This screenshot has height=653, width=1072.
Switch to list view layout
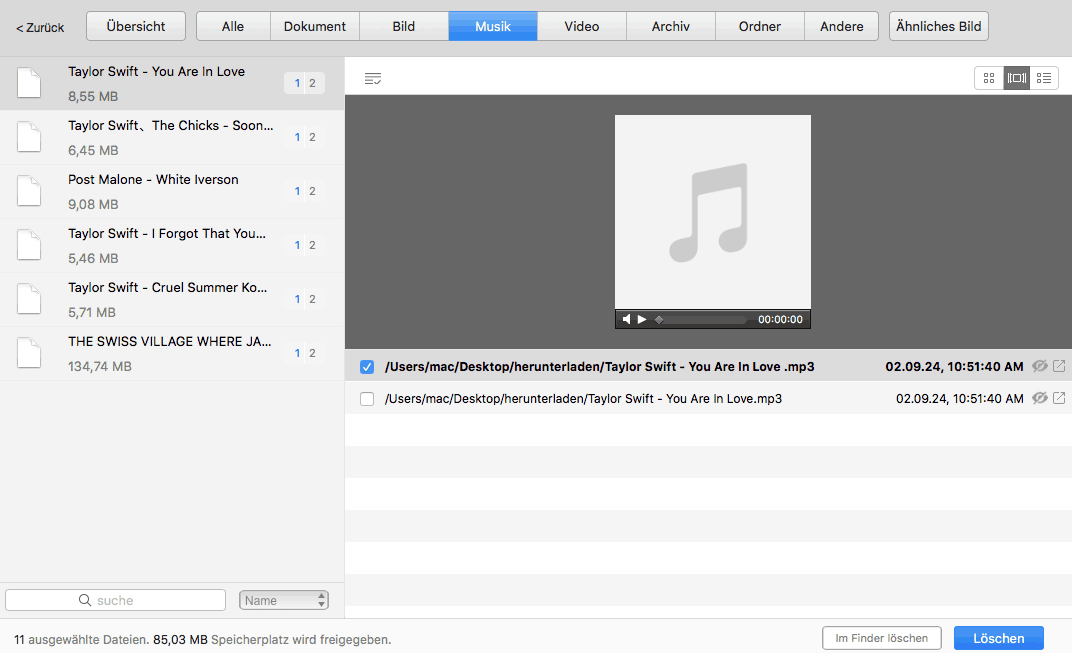point(1044,78)
